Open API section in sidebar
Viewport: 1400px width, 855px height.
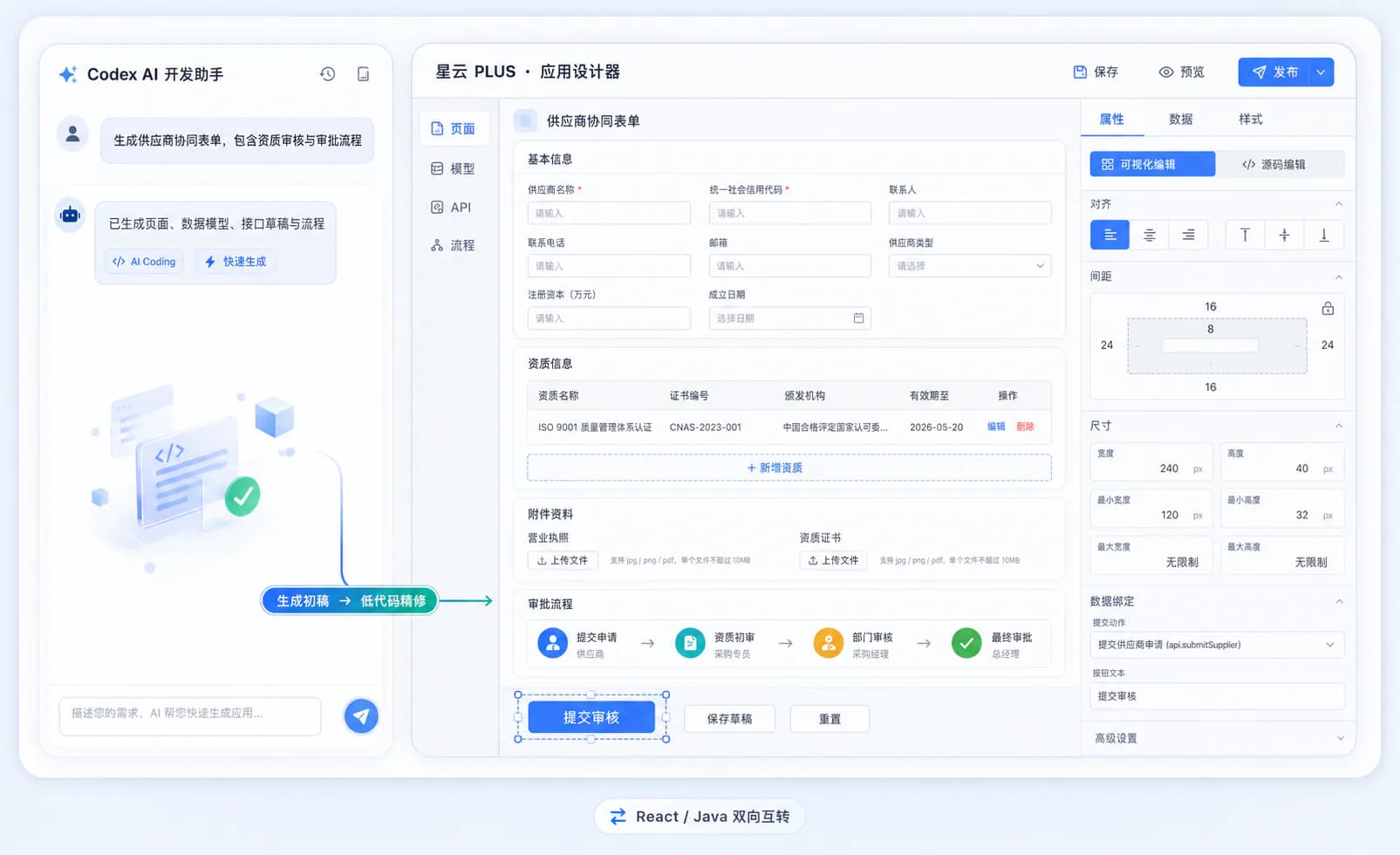(452, 207)
